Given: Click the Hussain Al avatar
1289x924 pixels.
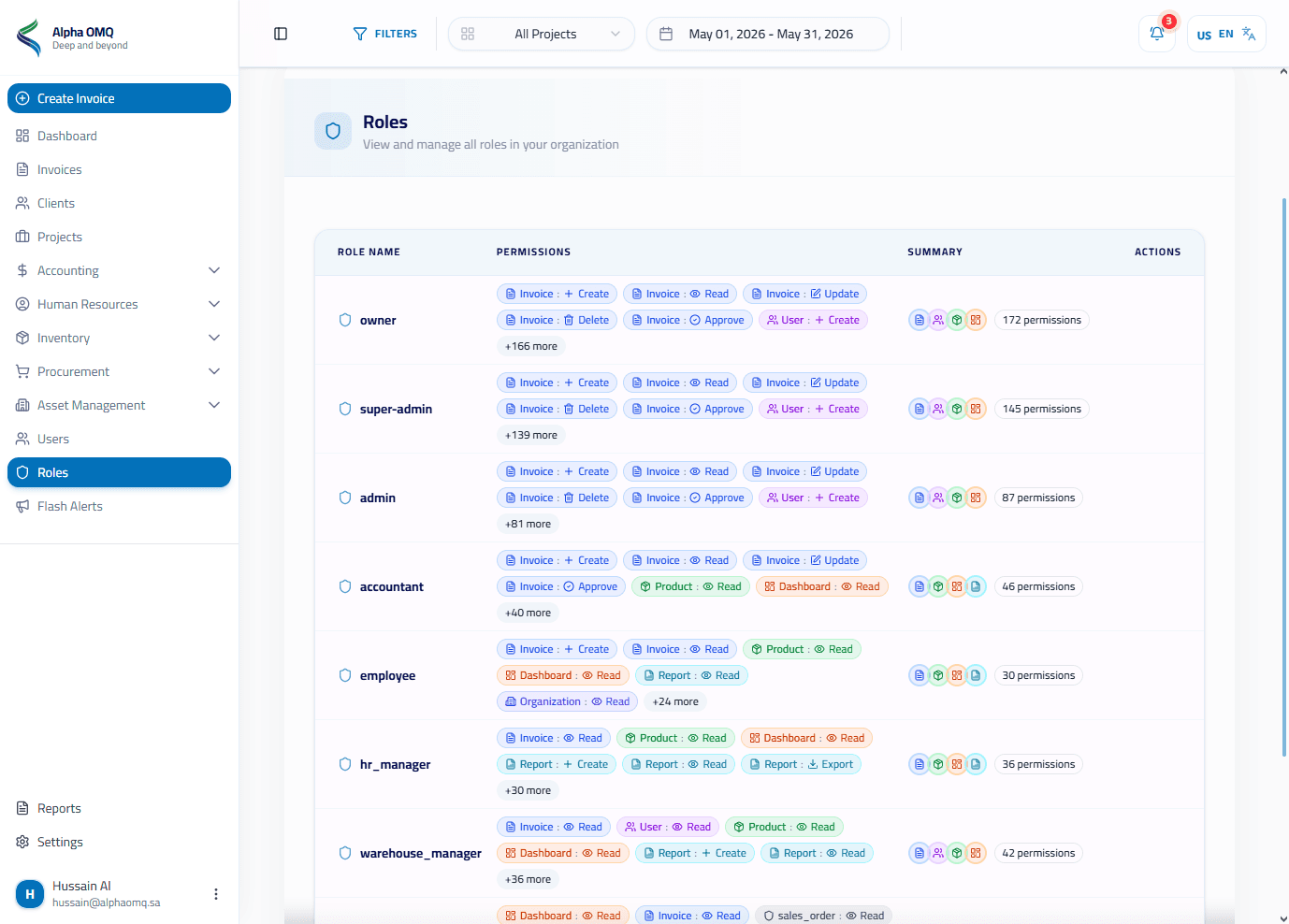Looking at the screenshot, I should pyautogui.click(x=30, y=894).
